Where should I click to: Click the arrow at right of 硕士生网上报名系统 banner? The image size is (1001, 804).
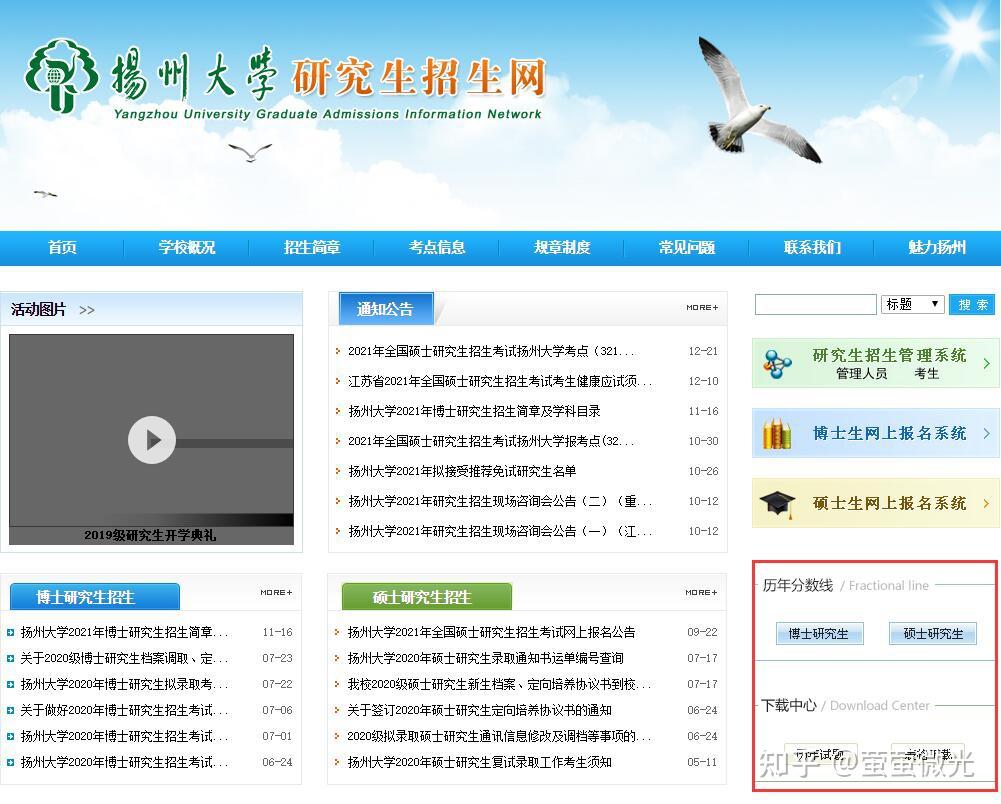click(987, 503)
